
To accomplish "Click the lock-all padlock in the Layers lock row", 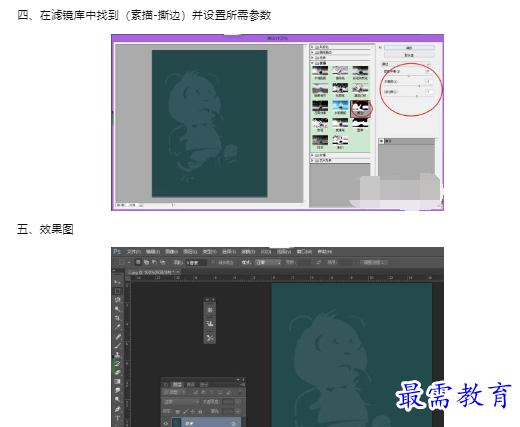I will [200, 412].
